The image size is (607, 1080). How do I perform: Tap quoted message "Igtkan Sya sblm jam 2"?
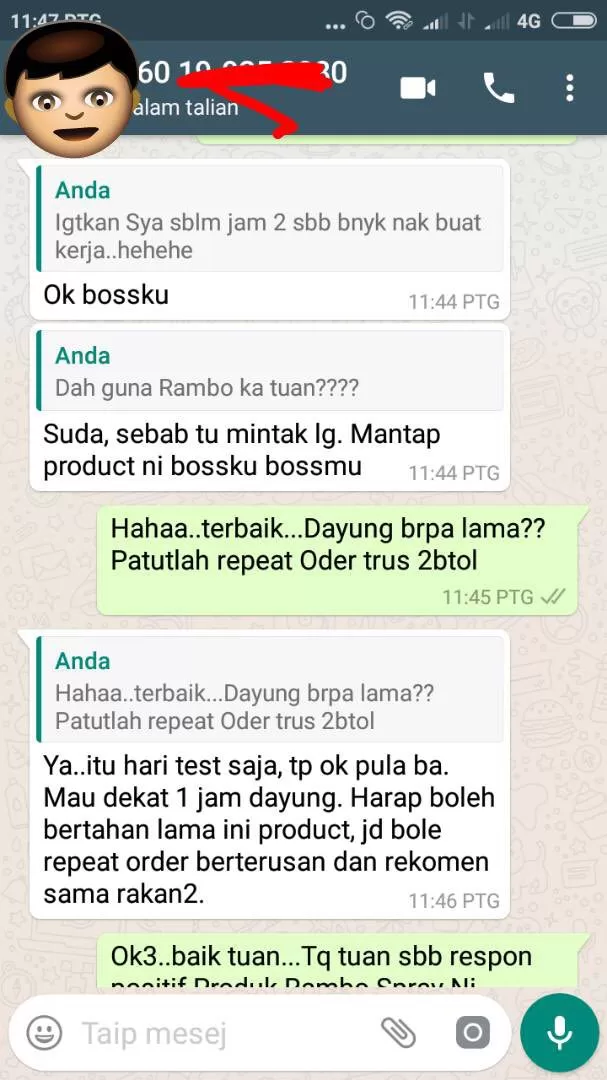tap(271, 218)
